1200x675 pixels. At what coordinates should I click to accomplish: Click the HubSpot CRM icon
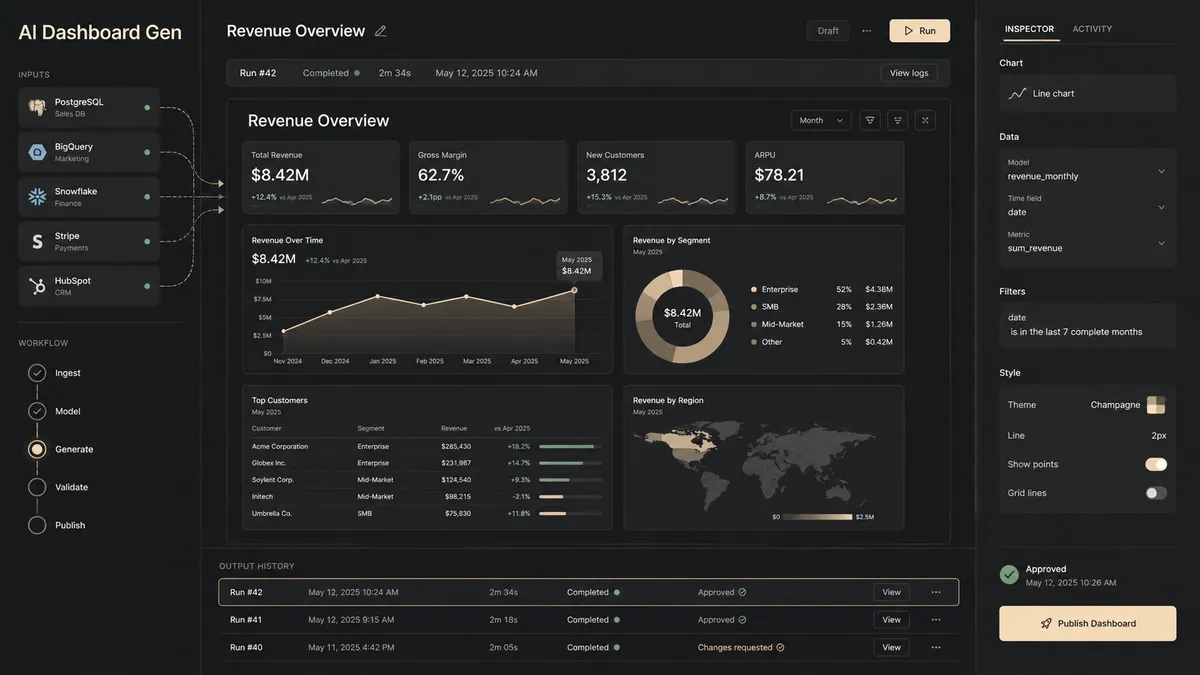click(37, 286)
